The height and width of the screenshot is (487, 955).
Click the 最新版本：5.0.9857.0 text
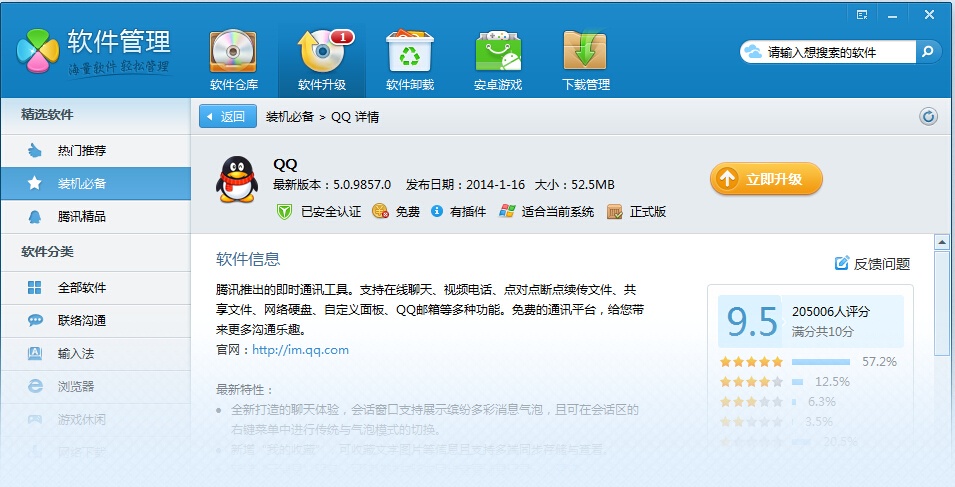tap(332, 184)
